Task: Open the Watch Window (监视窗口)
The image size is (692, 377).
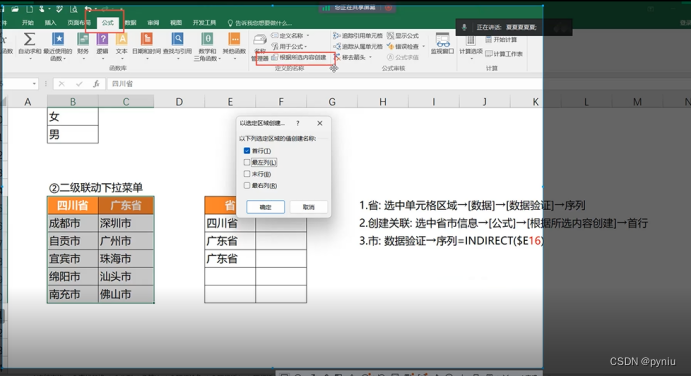Action: pyautogui.click(x=442, y=43)
